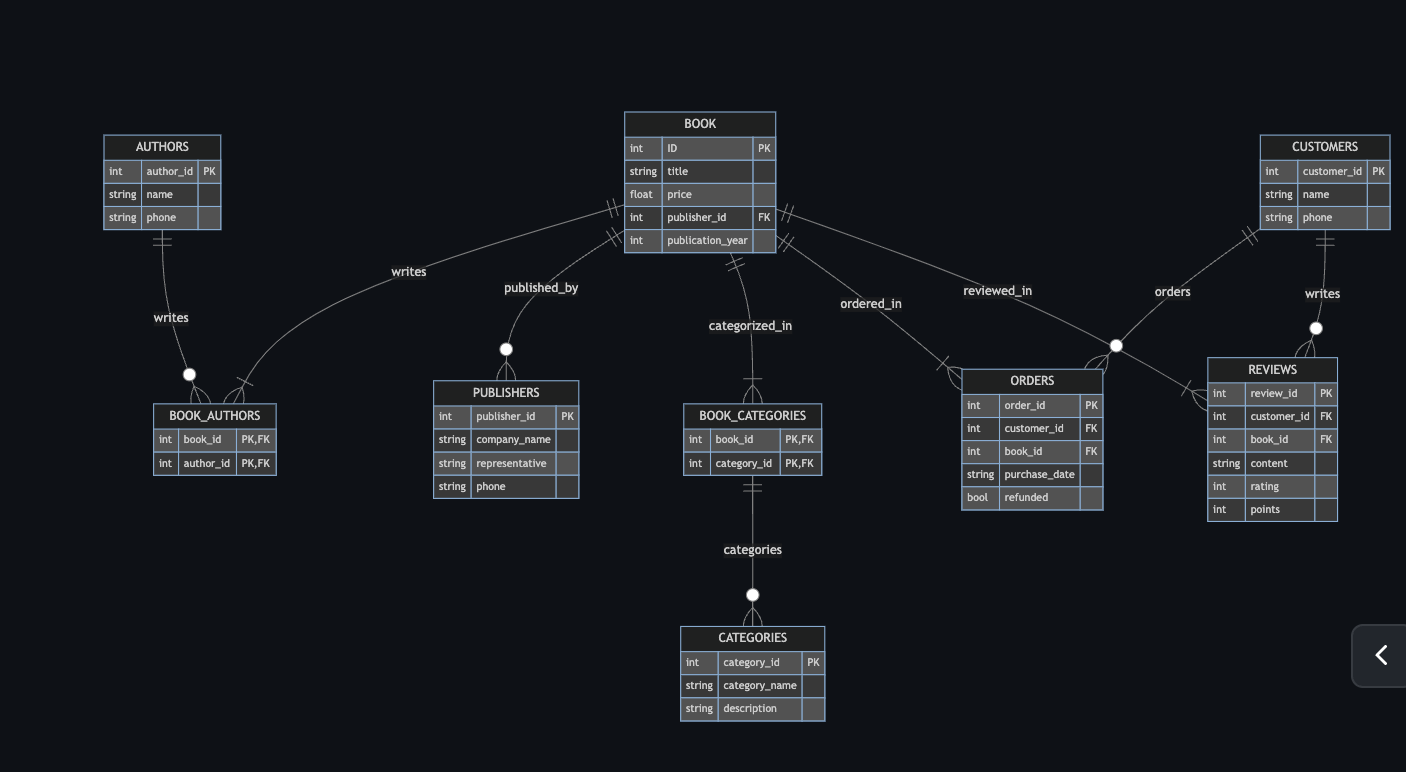Select the REVIEWS entity header
1406x772 pixels.
click(x=1272, y=370)
